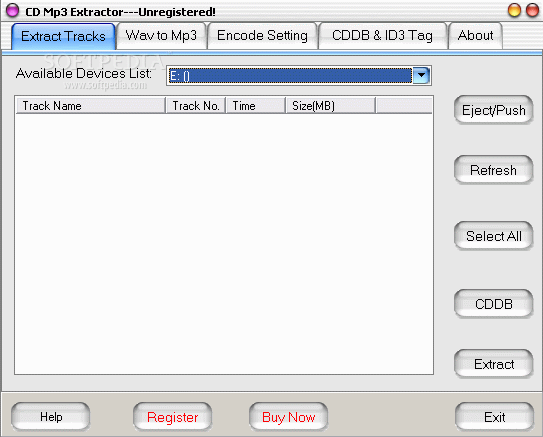The height and width of the screenshot is (437, 543).
Task: Exit the application
Action: click(x=495, y=417)
